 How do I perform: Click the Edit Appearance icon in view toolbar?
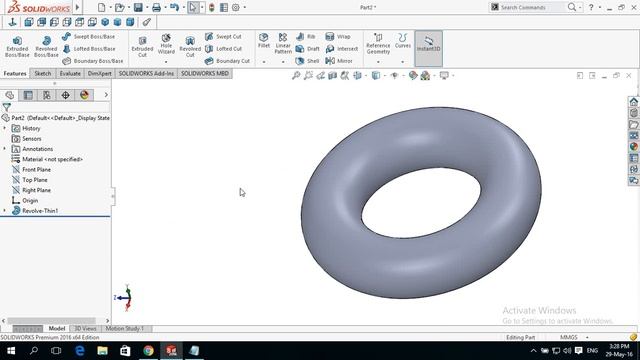click(413, 76)
